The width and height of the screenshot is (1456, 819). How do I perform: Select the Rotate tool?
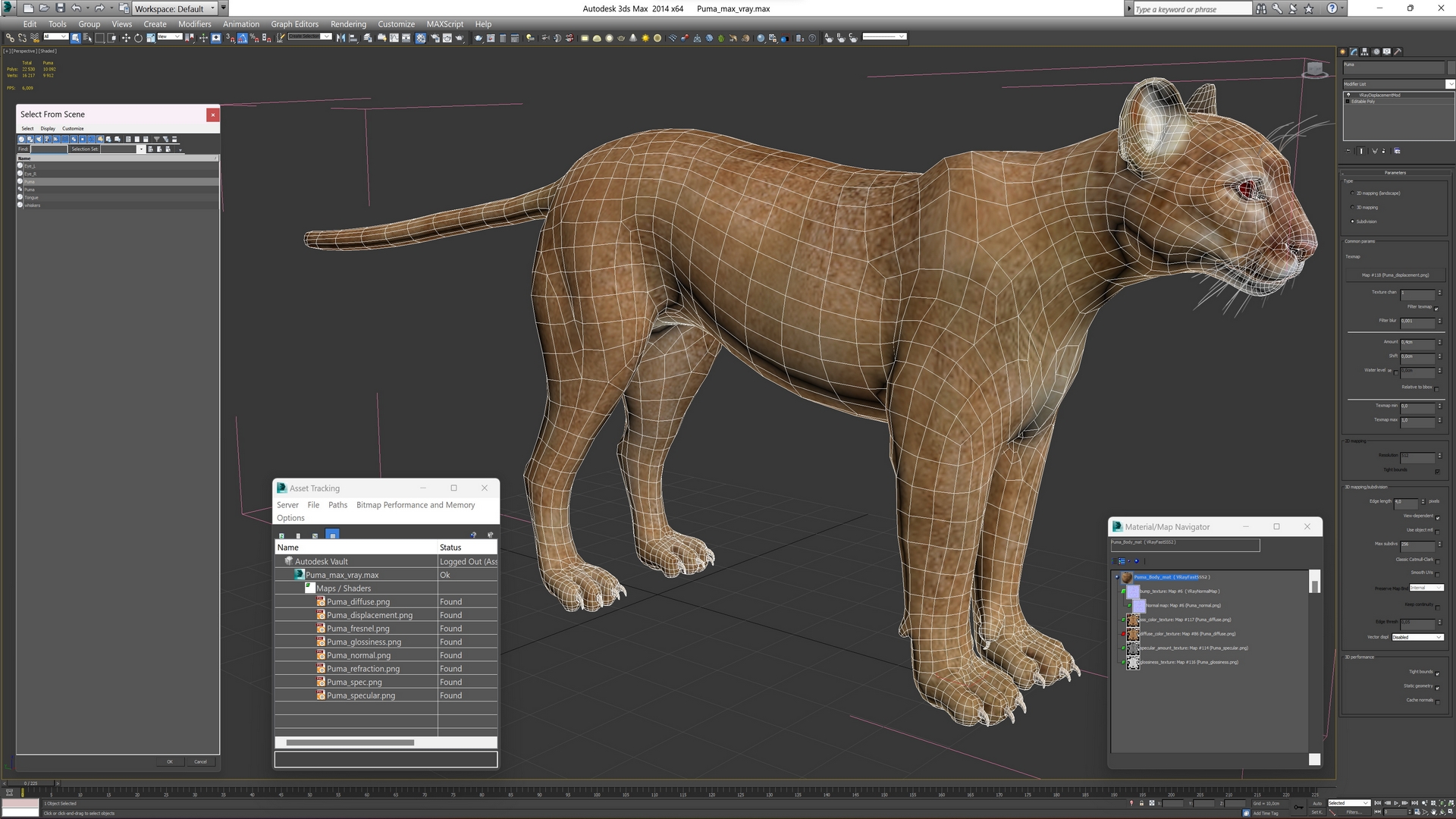pos(138,37)
